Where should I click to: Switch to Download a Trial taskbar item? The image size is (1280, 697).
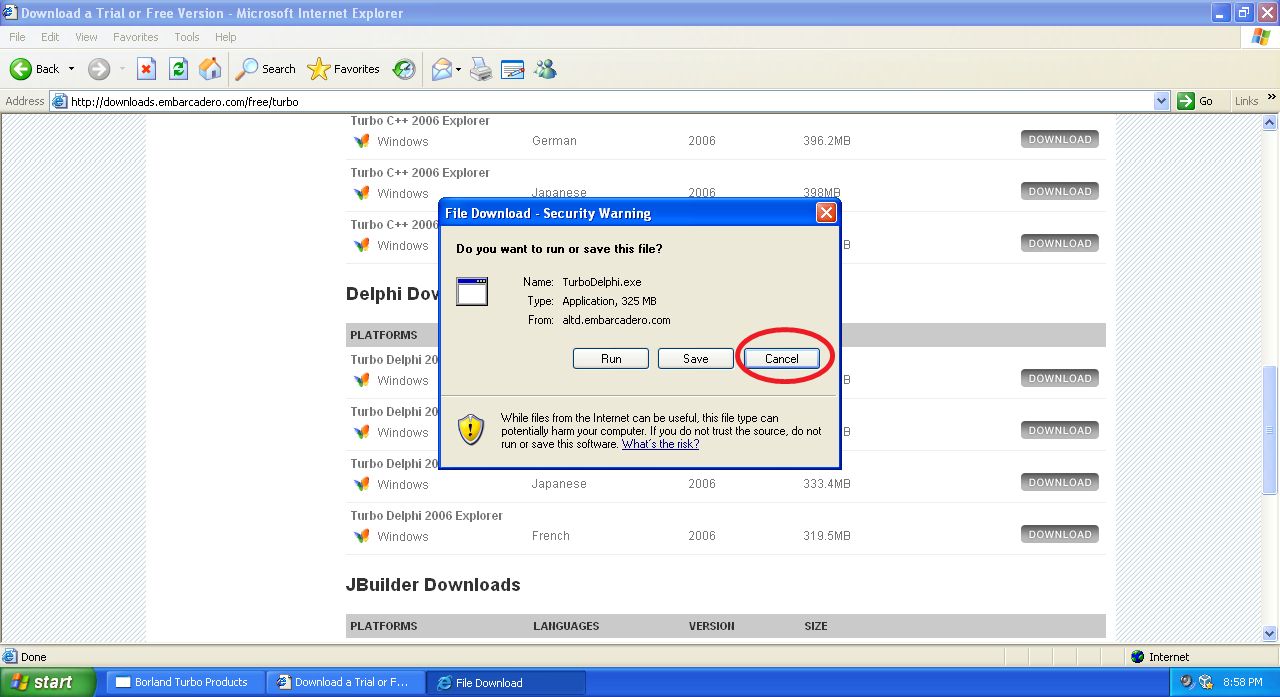[x=346, y=682]
